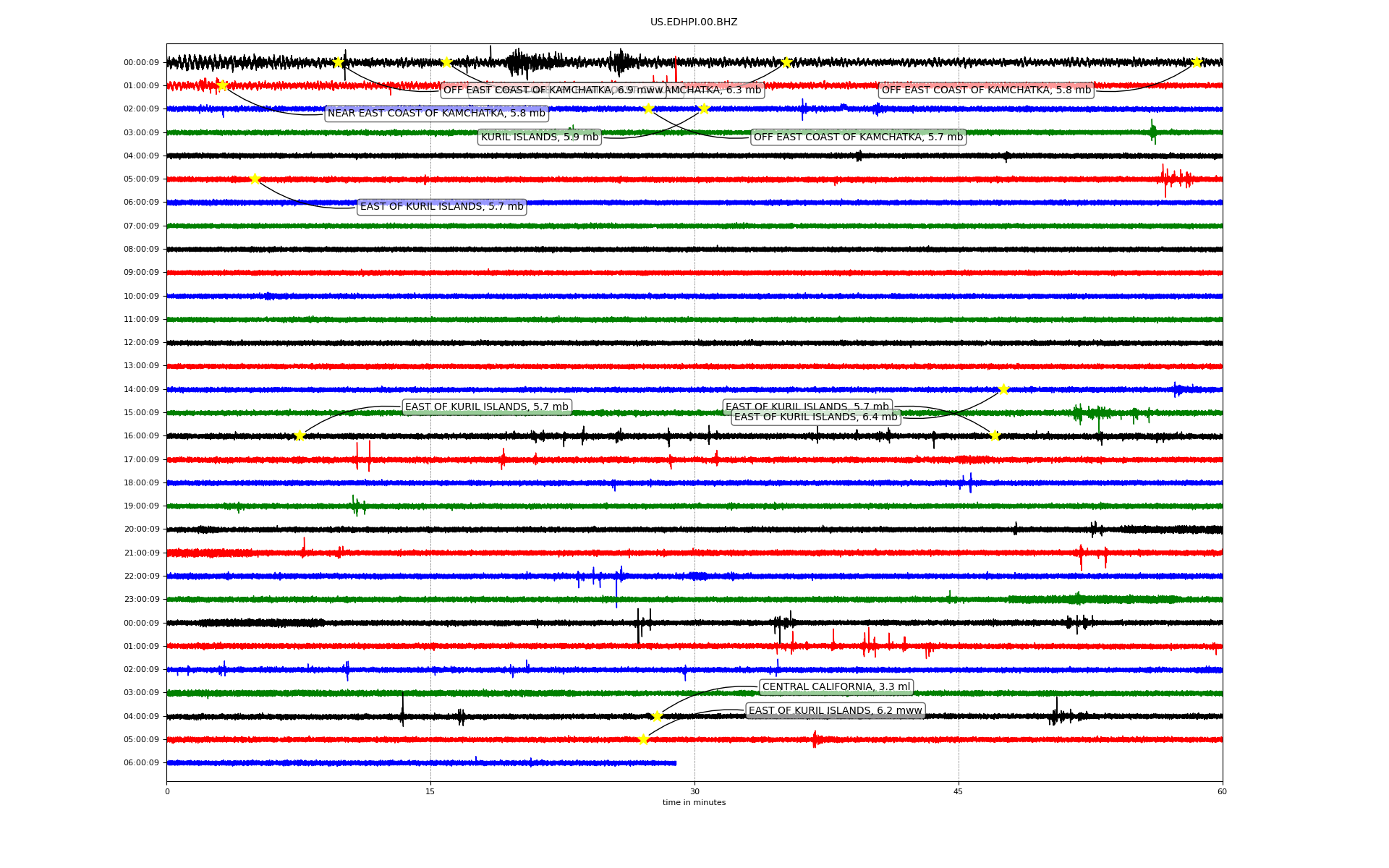Click the 10:00:09 trace time label

click(x=141, y=297)
